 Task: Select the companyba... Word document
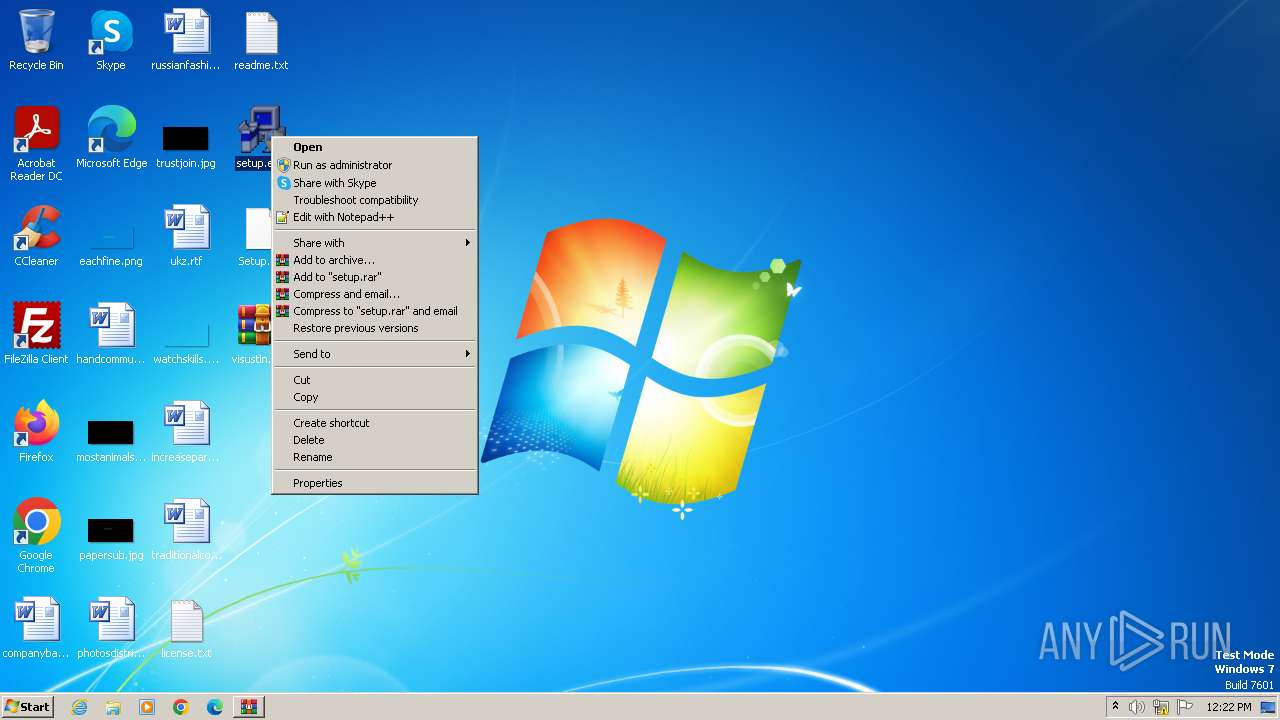36,628
